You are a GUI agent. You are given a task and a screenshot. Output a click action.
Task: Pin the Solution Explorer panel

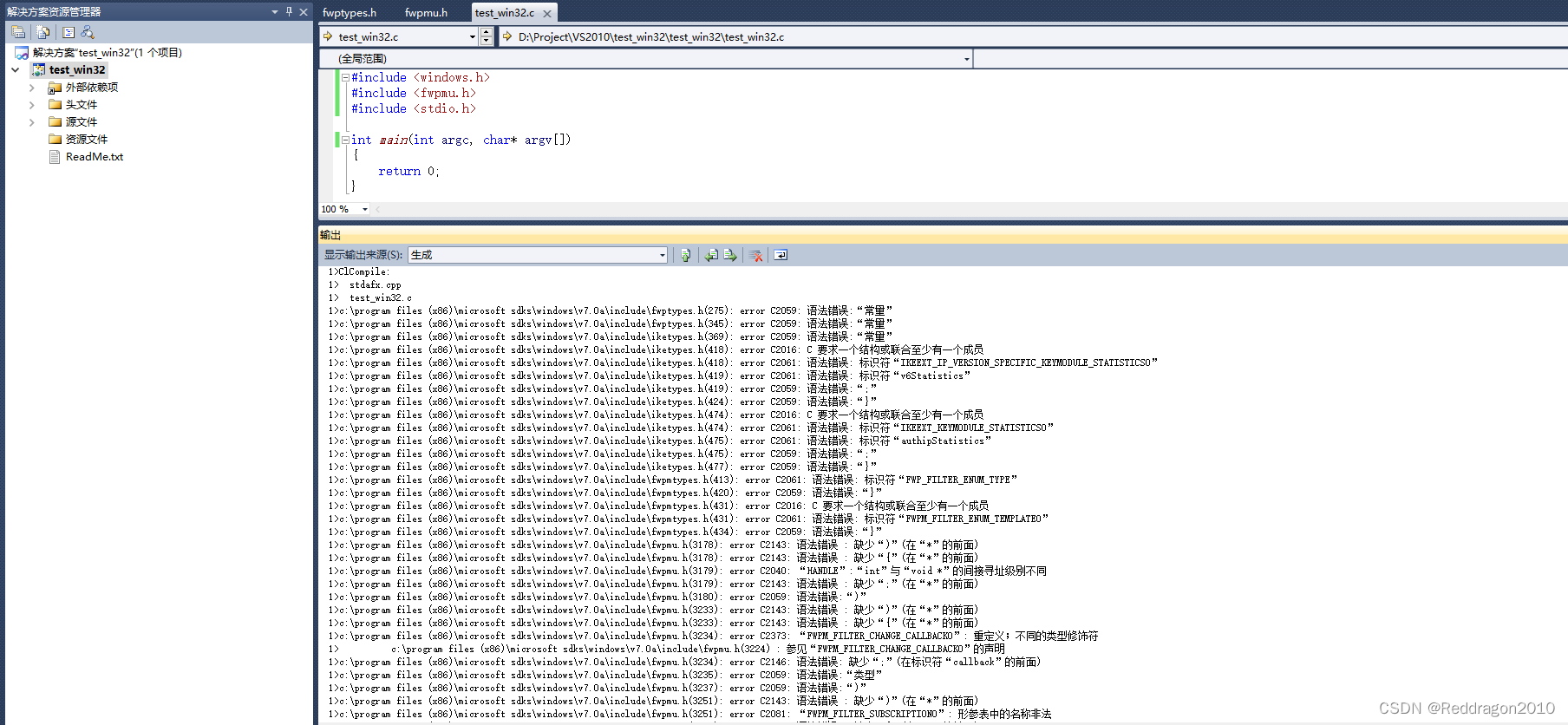tap(289, 11)
